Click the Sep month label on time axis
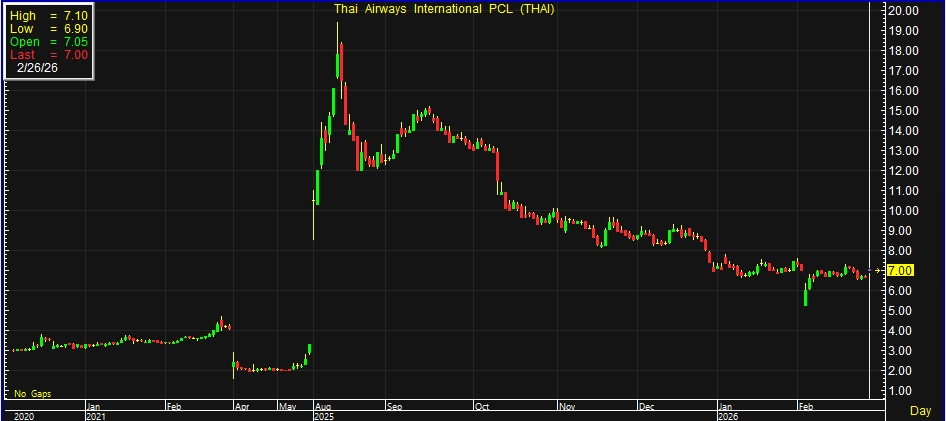This screenshot has width=946, height=421. [x=394, y=407]
